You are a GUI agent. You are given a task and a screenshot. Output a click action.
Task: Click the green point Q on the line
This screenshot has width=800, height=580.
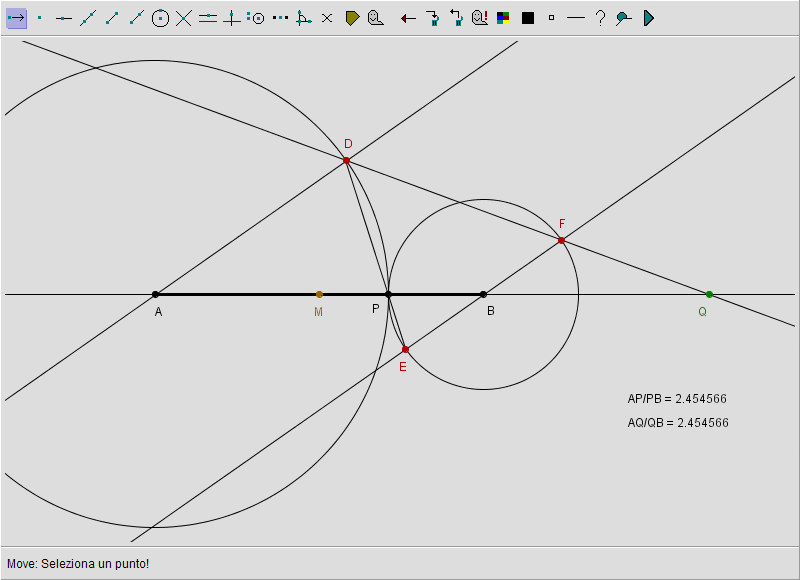(x=709, y=294)
